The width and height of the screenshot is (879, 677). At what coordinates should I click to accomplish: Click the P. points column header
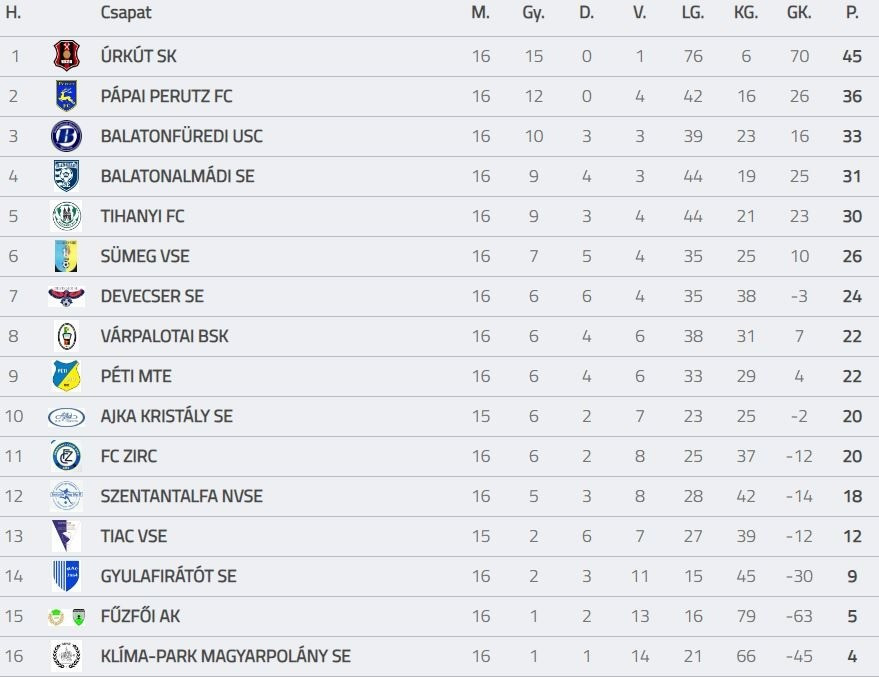[x=852, y=13]
